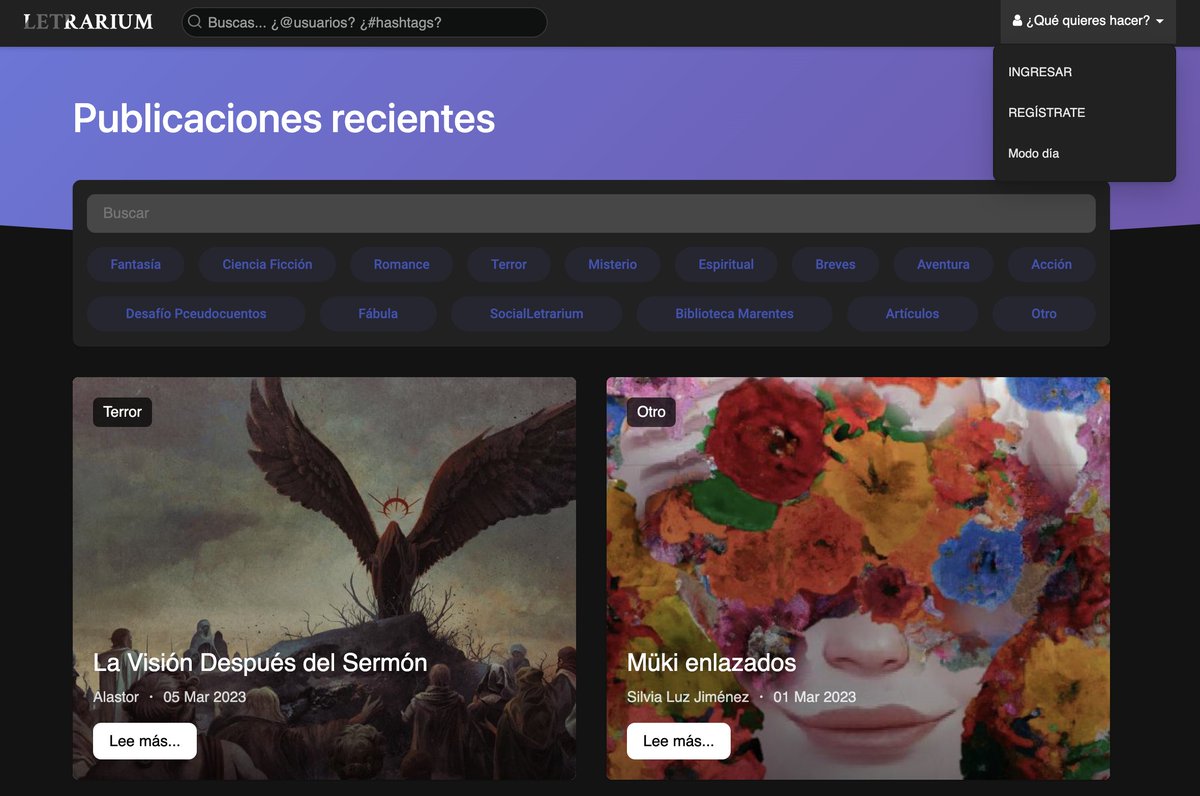The image size is (1200, 796).
Task: Toggle Modo día theme
Action: tap(1032, 153)
